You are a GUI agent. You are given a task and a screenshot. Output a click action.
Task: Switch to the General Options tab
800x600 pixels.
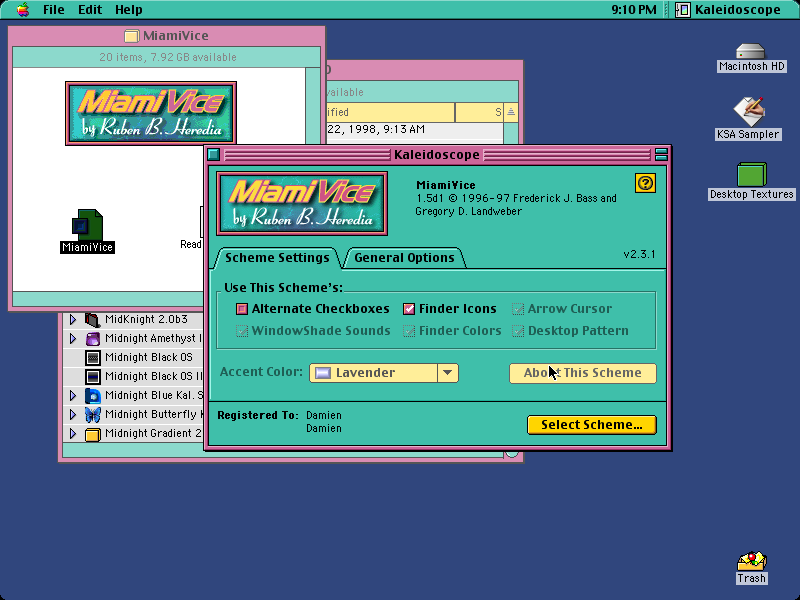tap(404, 258)
